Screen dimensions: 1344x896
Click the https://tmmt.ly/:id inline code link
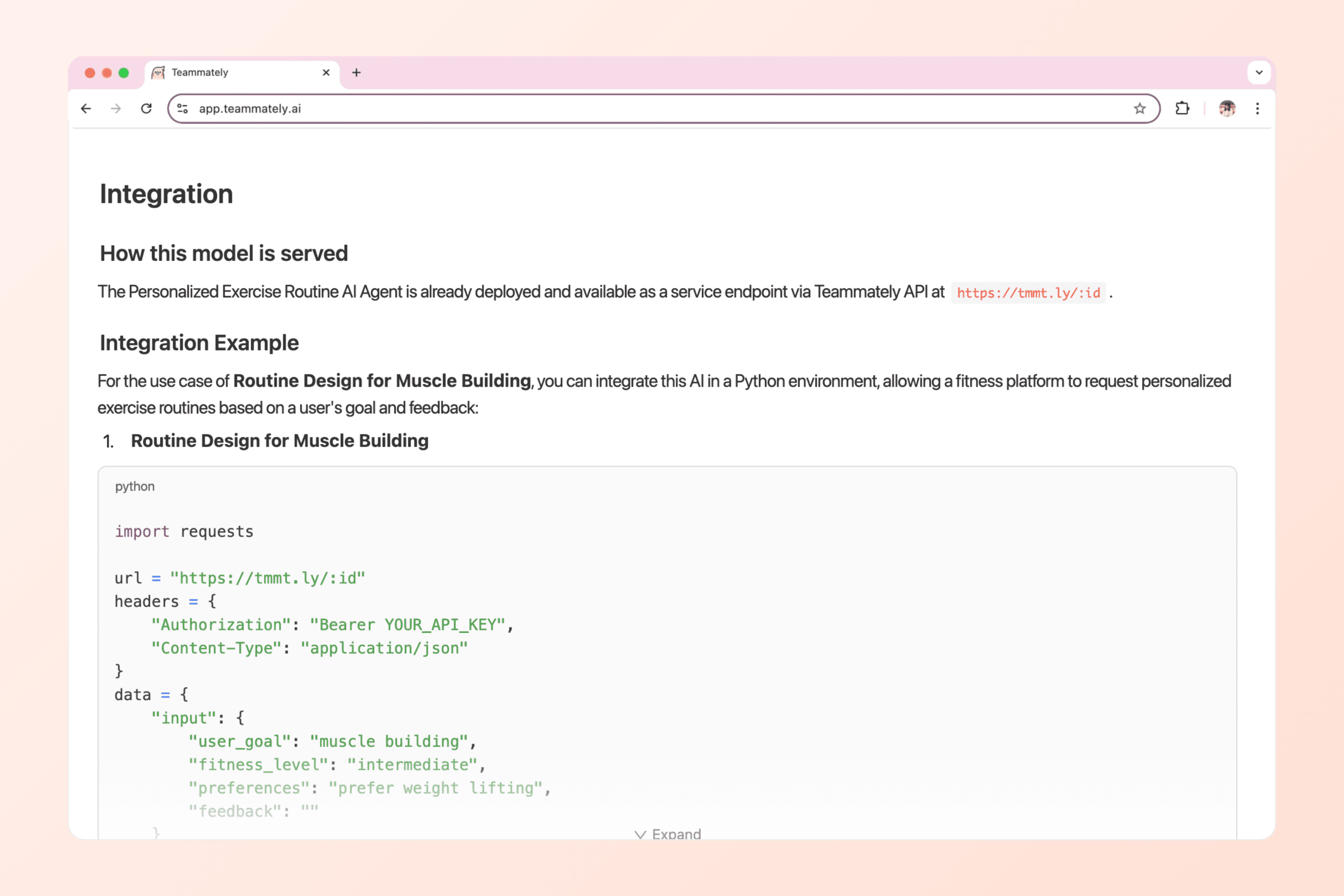point(1028,293)
